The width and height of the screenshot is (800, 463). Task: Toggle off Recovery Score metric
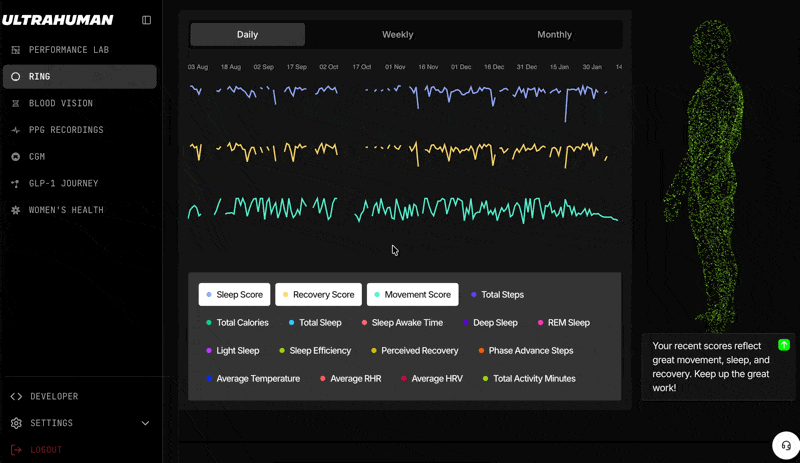tap(318, 295)
